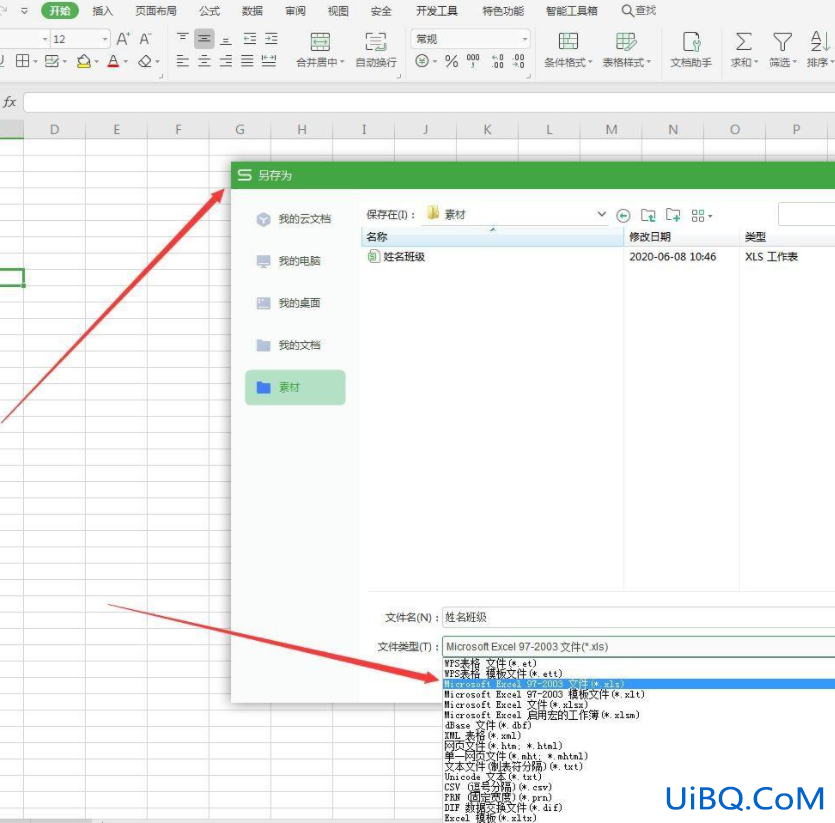The image size is (835, 823).
Task: Select the 姓名班级 file in list
Action: coord(397,257)
